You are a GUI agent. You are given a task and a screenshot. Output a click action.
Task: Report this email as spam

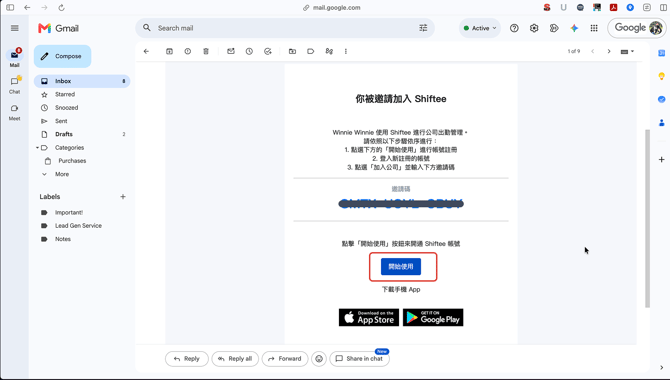point(188,51)
